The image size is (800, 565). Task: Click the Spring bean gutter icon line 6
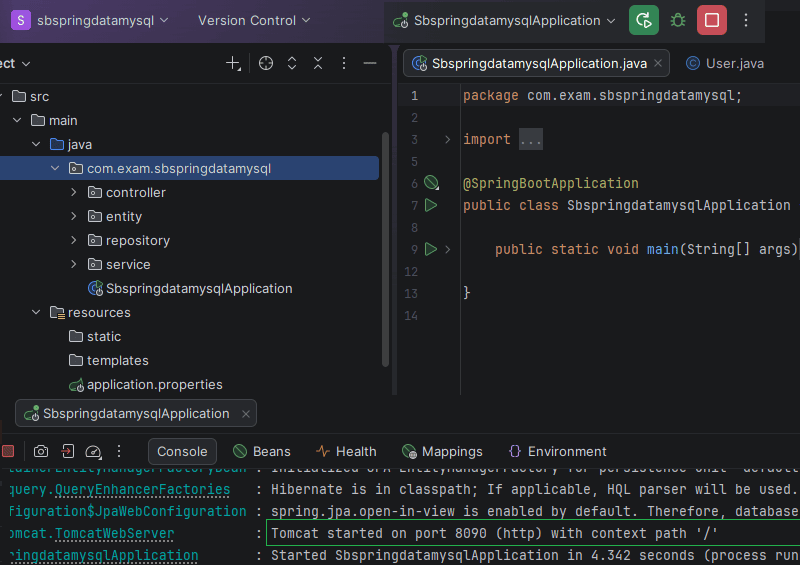pyautogui.click(x=432, y=183)
